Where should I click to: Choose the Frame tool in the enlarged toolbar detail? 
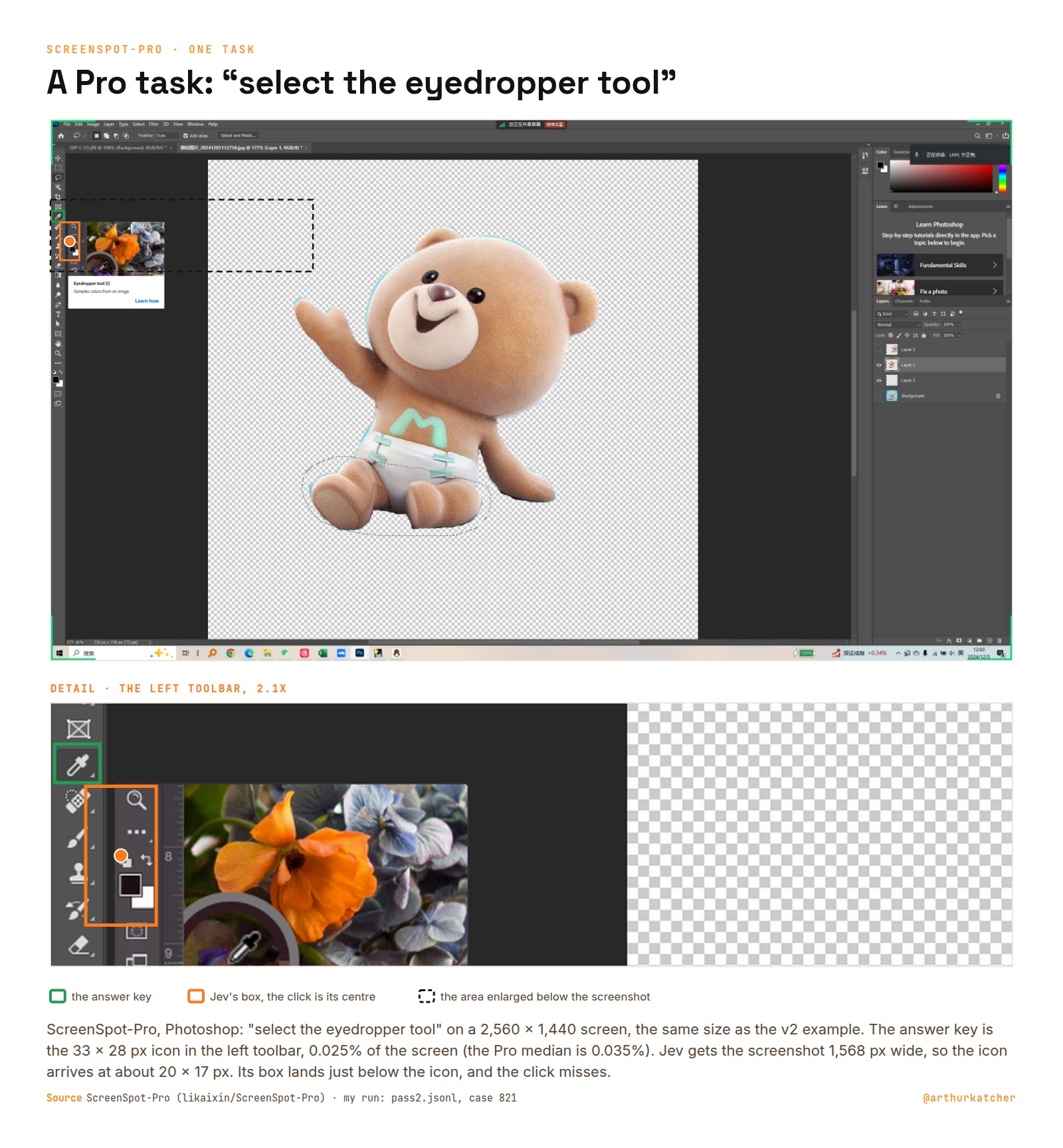pos(78,729)
